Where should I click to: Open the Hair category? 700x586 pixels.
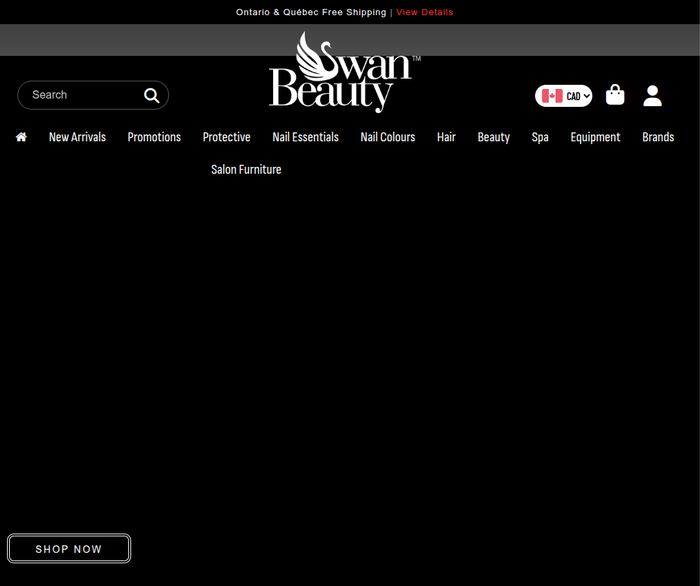(446, 137)
